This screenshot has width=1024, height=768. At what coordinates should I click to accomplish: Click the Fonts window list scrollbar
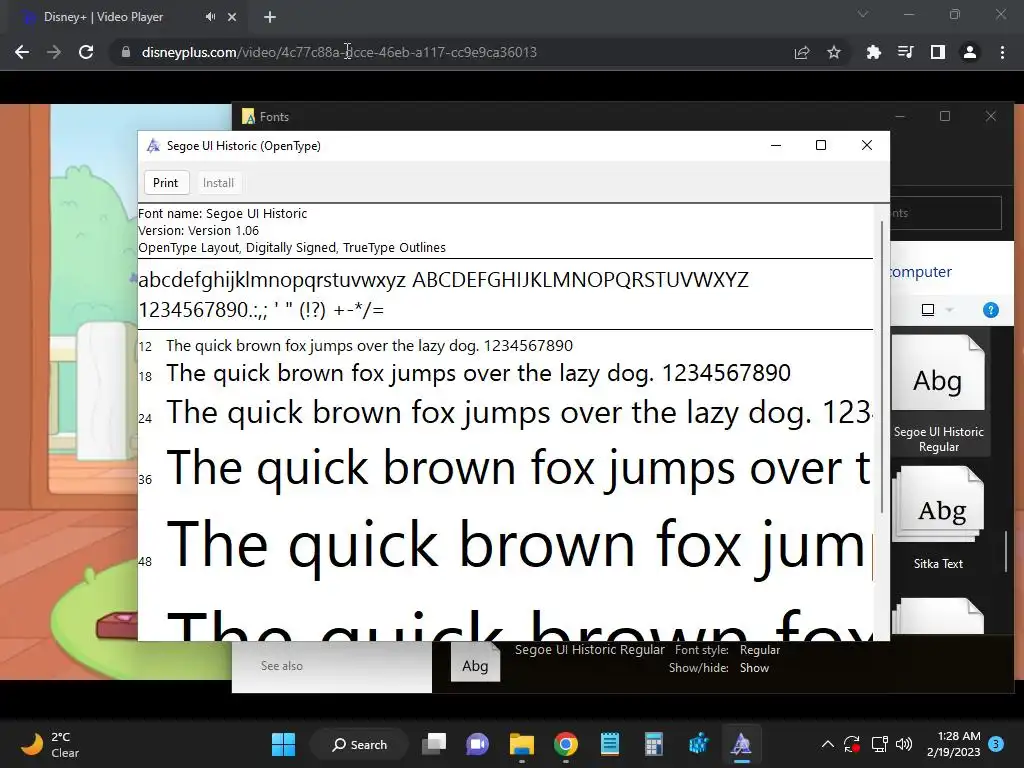tap(1006, 552)
